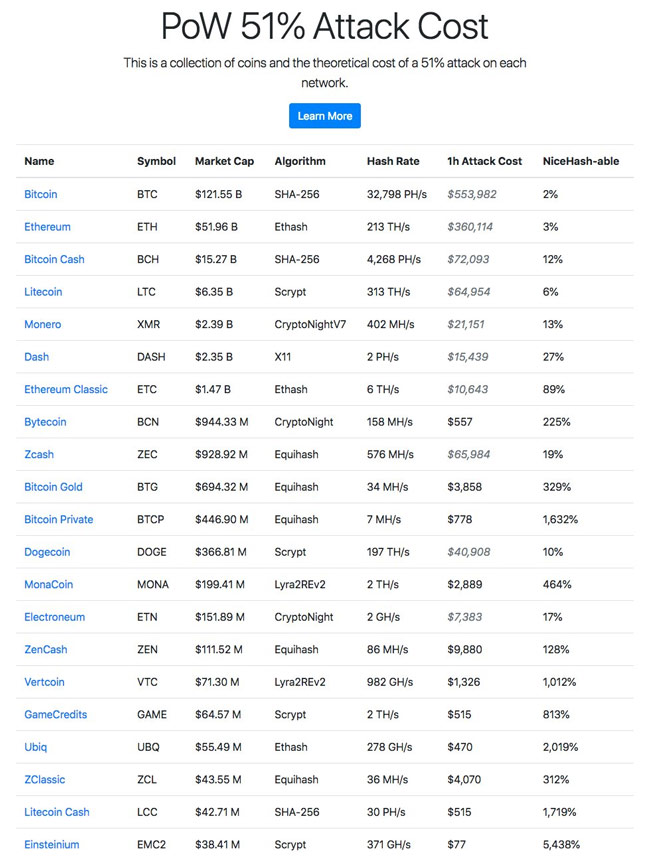The height and width of the screenshot is (860, 652).
Task: Open the Bitcoin Private link
Action: (58, 519)
